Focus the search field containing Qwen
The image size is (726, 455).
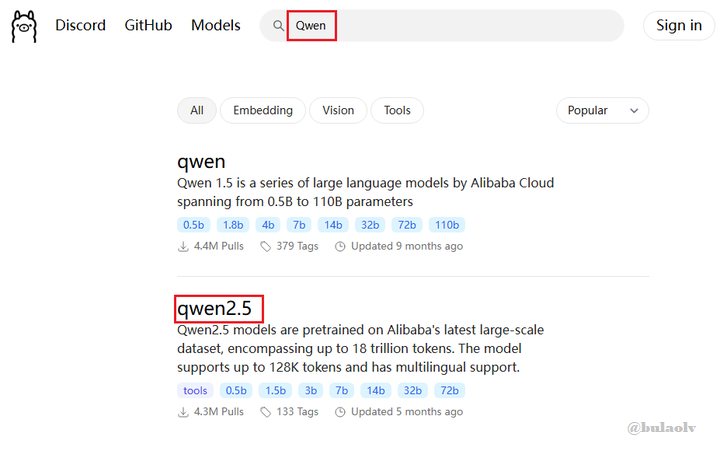(442, 25)
